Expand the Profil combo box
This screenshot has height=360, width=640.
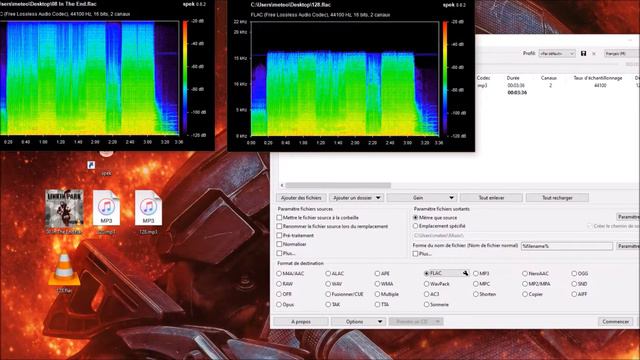[x=557, y=53]
